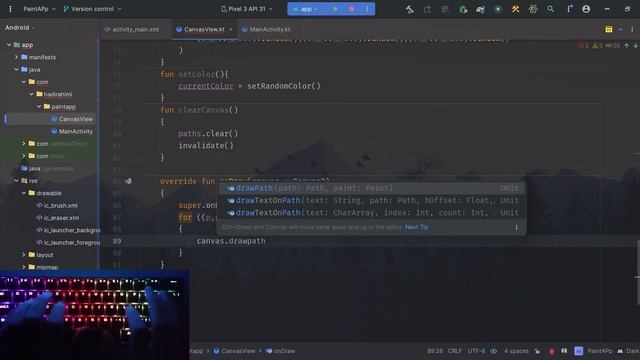The image size is (640, 360).
Task: Click the Run app play button
Action: (335, 9)
